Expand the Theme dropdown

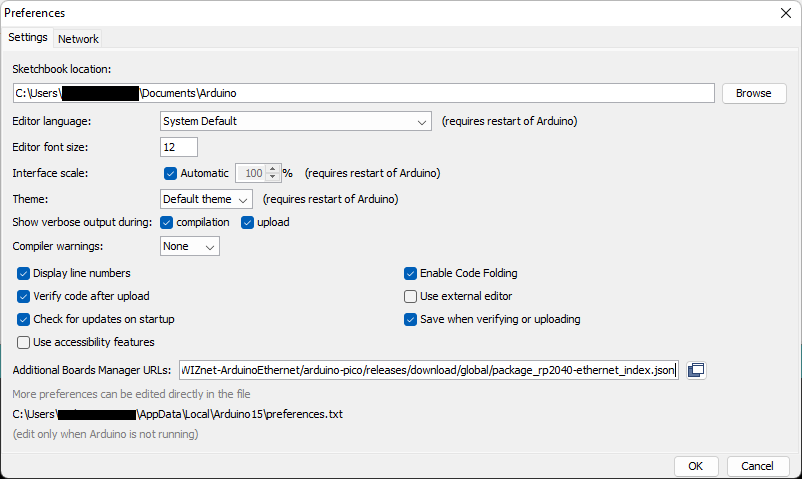click(207, 199)
